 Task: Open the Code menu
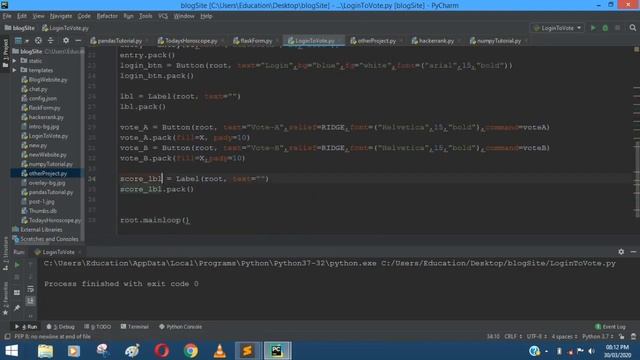pyautogui.click(x=84, y=16)
